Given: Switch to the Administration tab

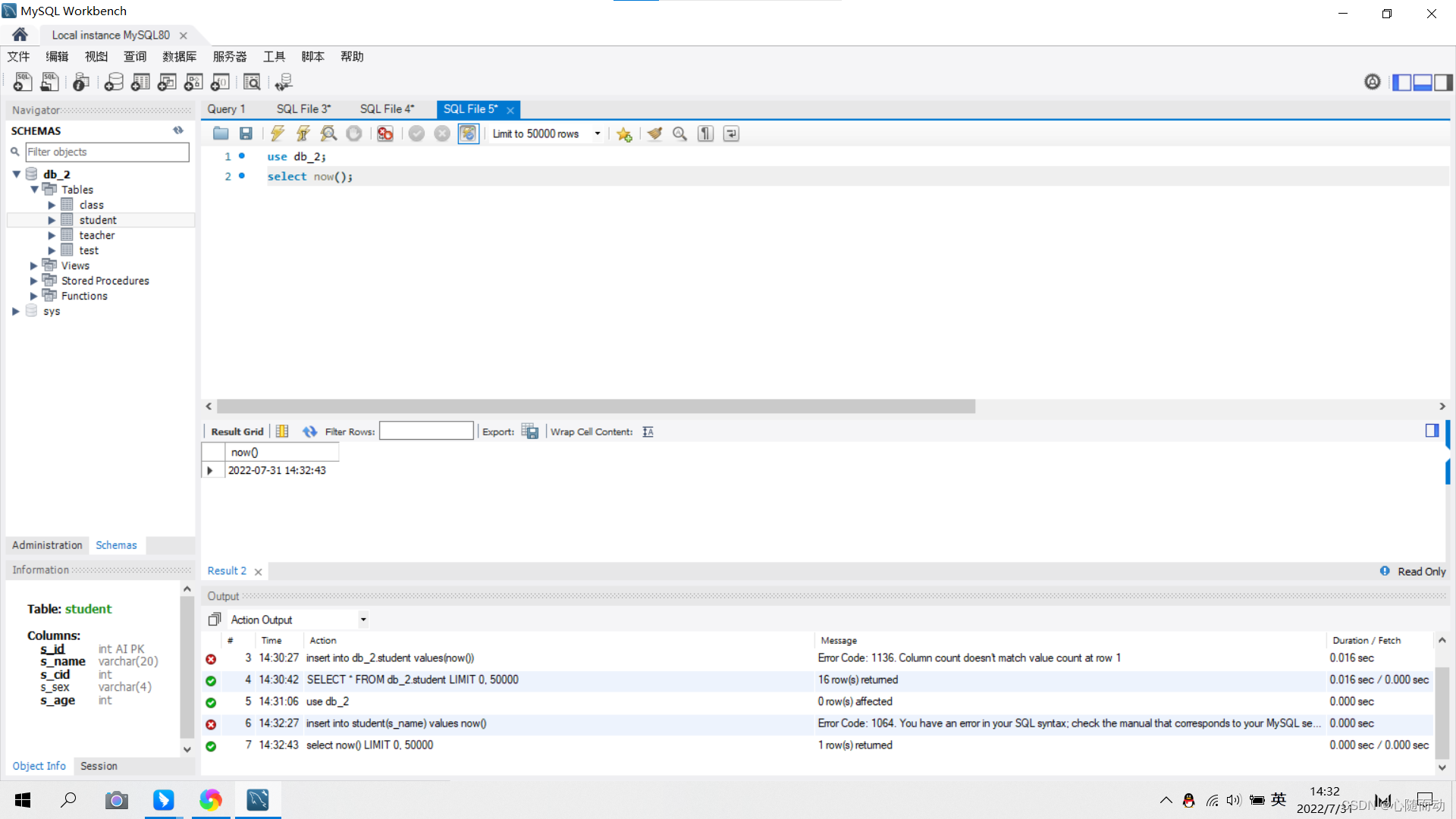Looking at the screenshot, I should pyautogui.click(x=47, y=545).
